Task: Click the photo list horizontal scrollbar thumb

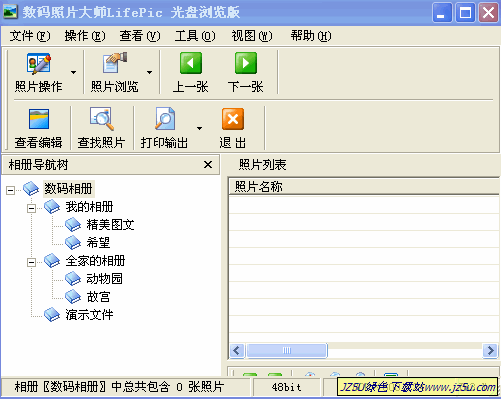Action: (287, 351)
